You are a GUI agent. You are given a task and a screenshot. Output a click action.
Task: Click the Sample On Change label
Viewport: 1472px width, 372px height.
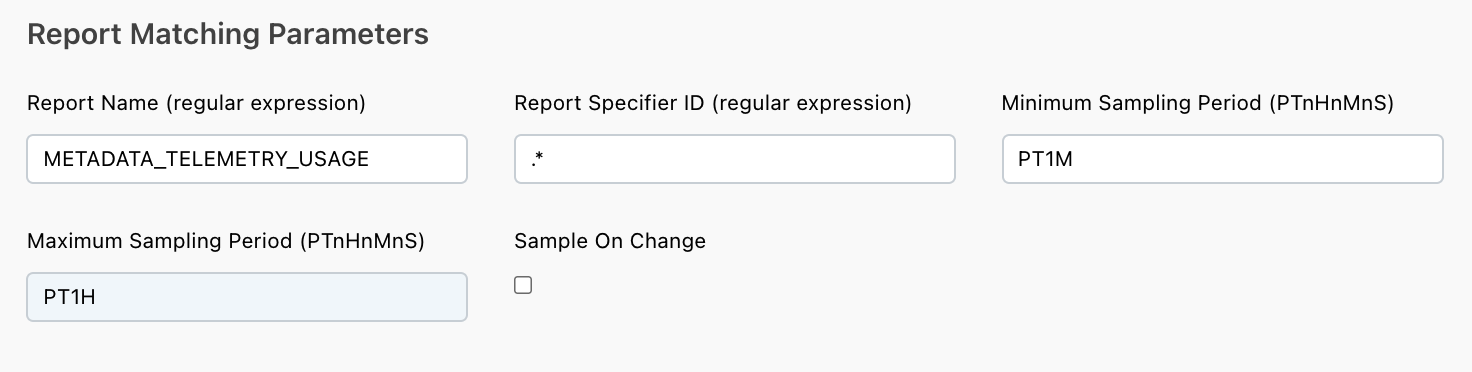tap(610, 241)
